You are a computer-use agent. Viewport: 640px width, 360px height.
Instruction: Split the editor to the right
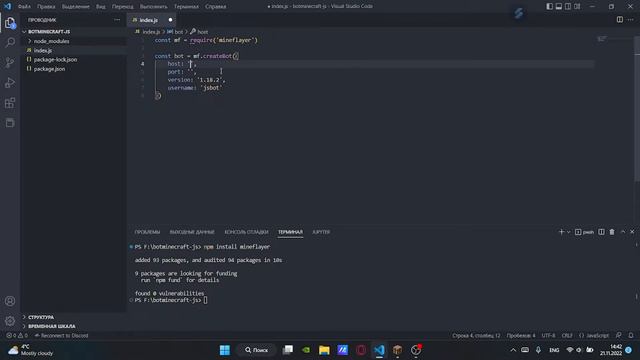point(620,20)
